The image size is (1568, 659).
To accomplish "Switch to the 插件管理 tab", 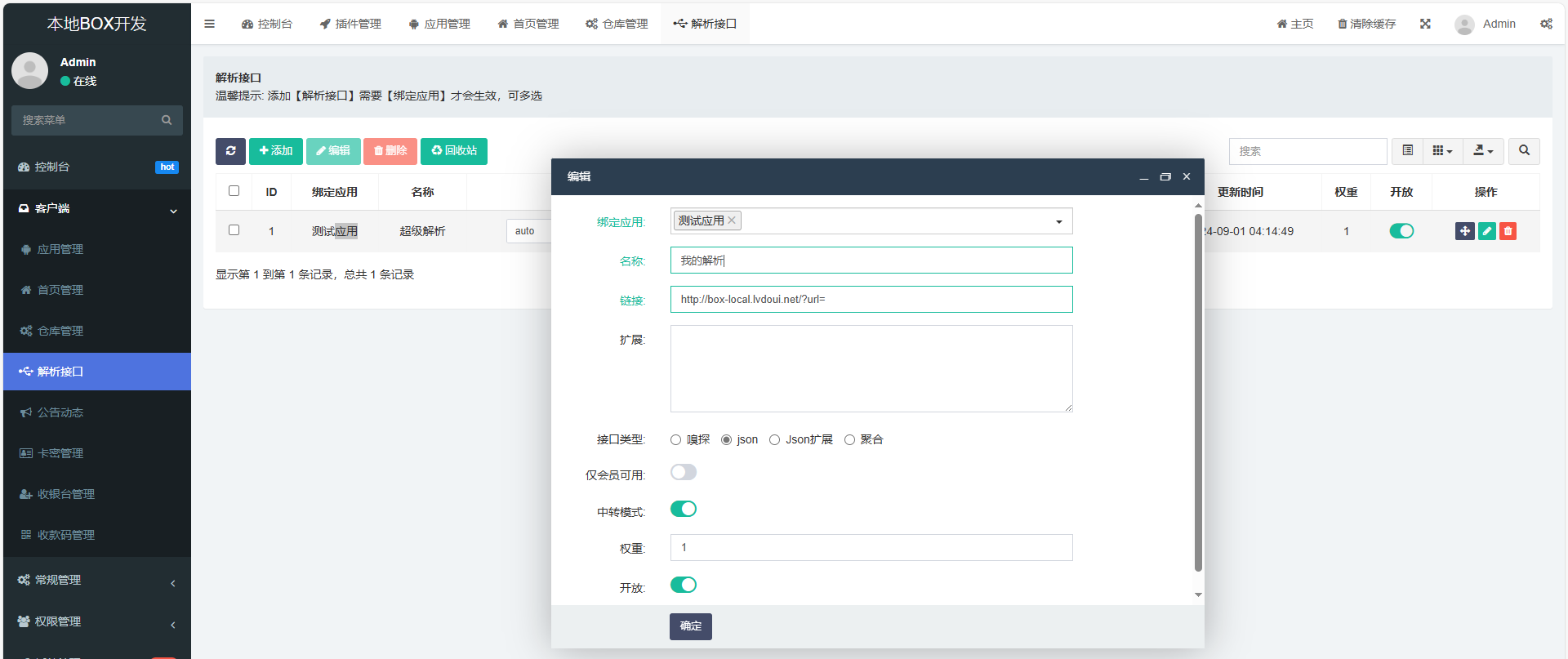I will pyautogui.click(x=350, y=24).
